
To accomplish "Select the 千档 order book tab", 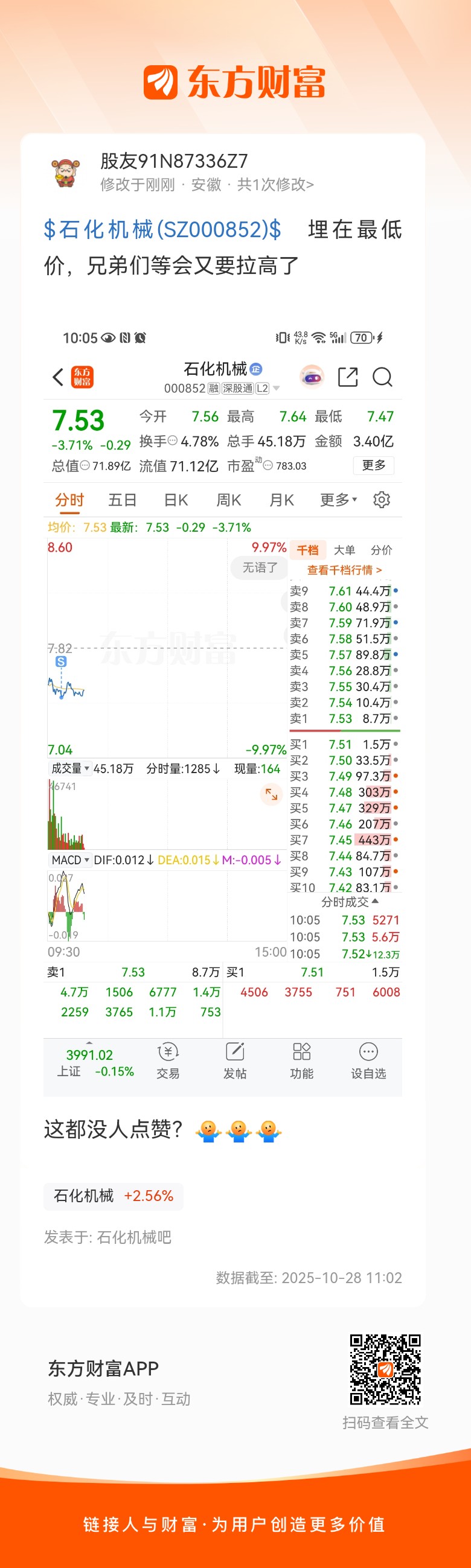I will point(308,550).
